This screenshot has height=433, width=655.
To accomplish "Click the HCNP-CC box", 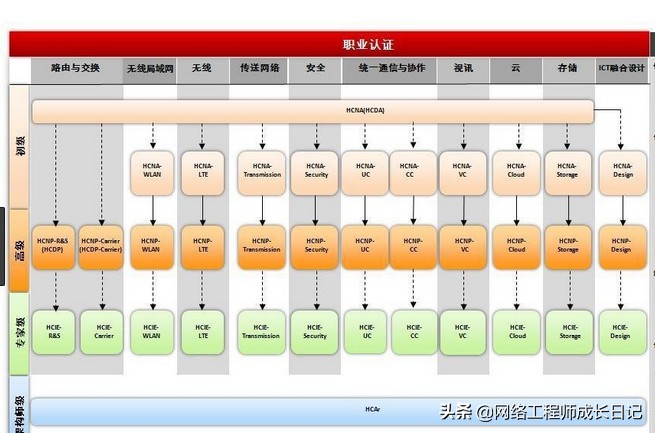I will pos(413,247).
